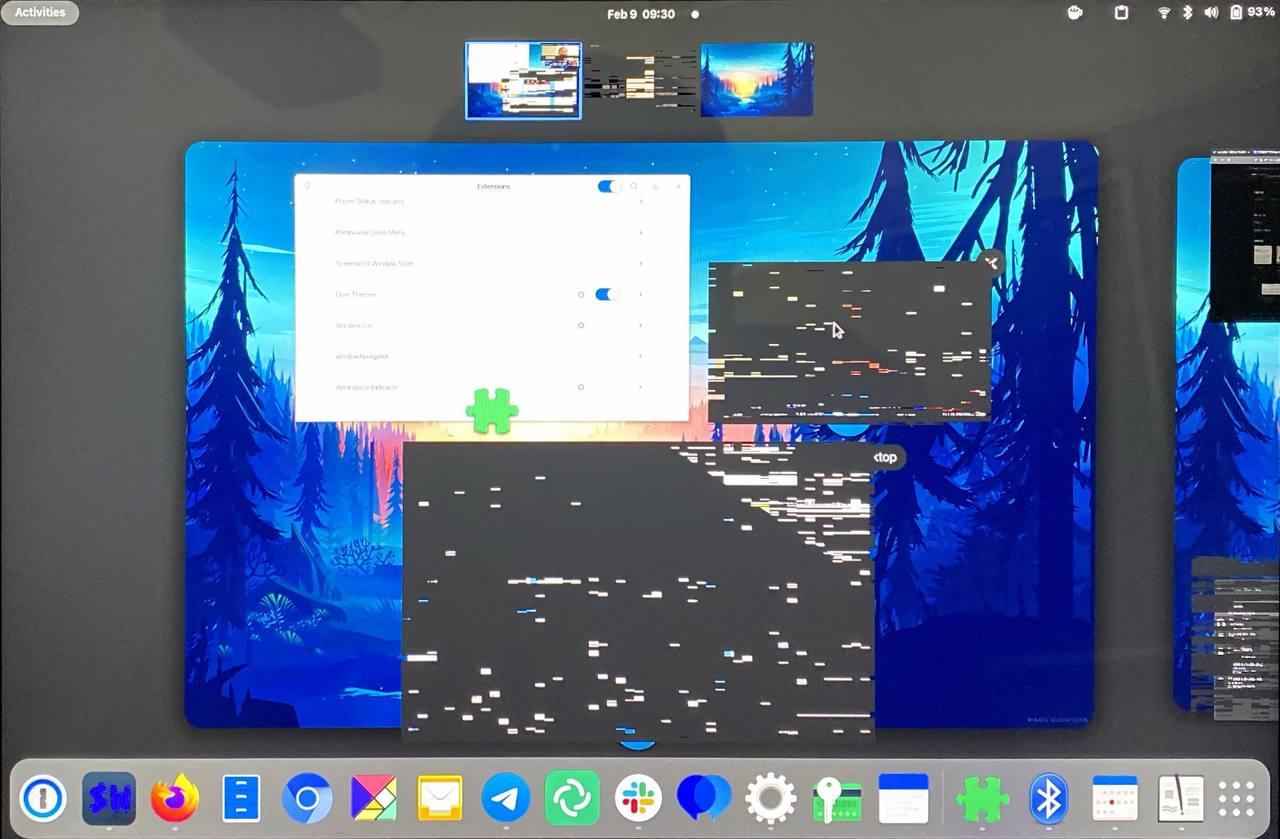The width and height of the screenshot is (1280, 839).
Task: Open Firefox from the dock
Action: [x=174, y=798]
